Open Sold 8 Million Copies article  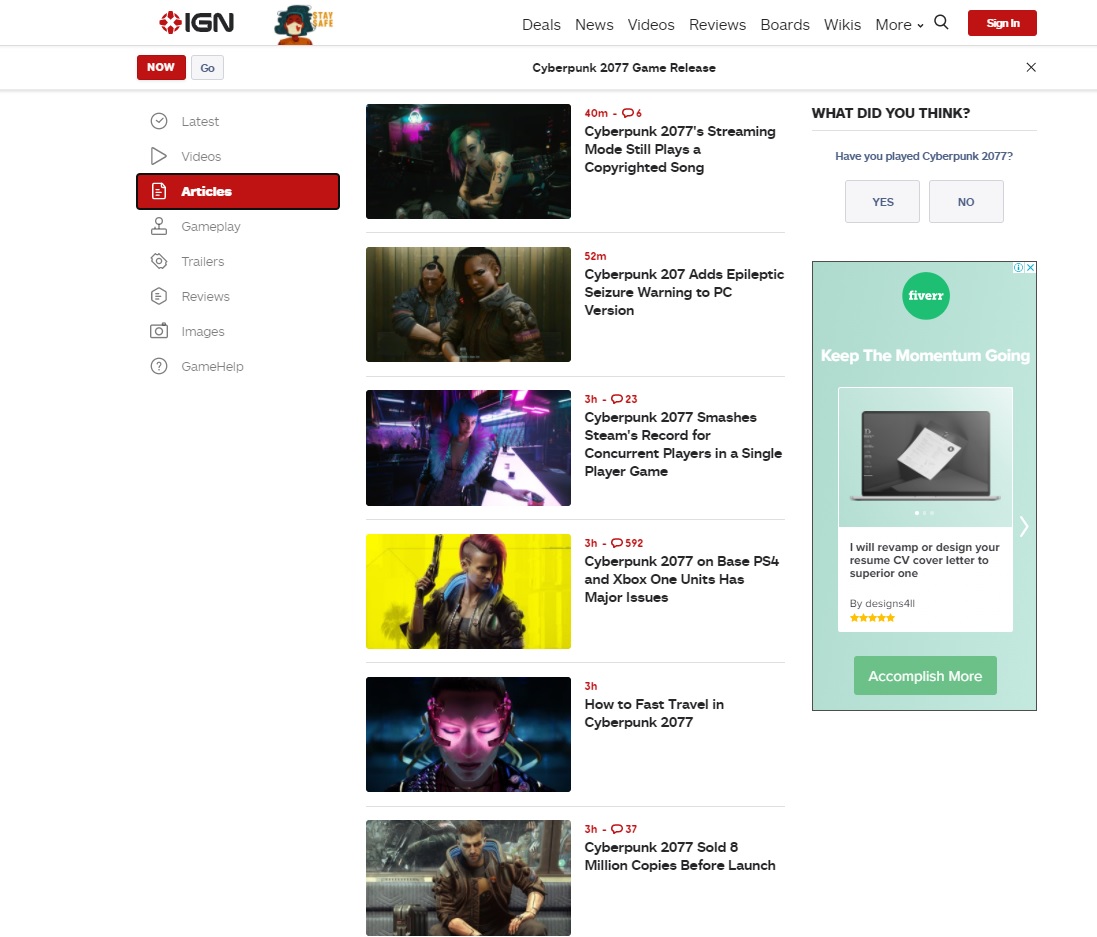click(x=679, y=856)
